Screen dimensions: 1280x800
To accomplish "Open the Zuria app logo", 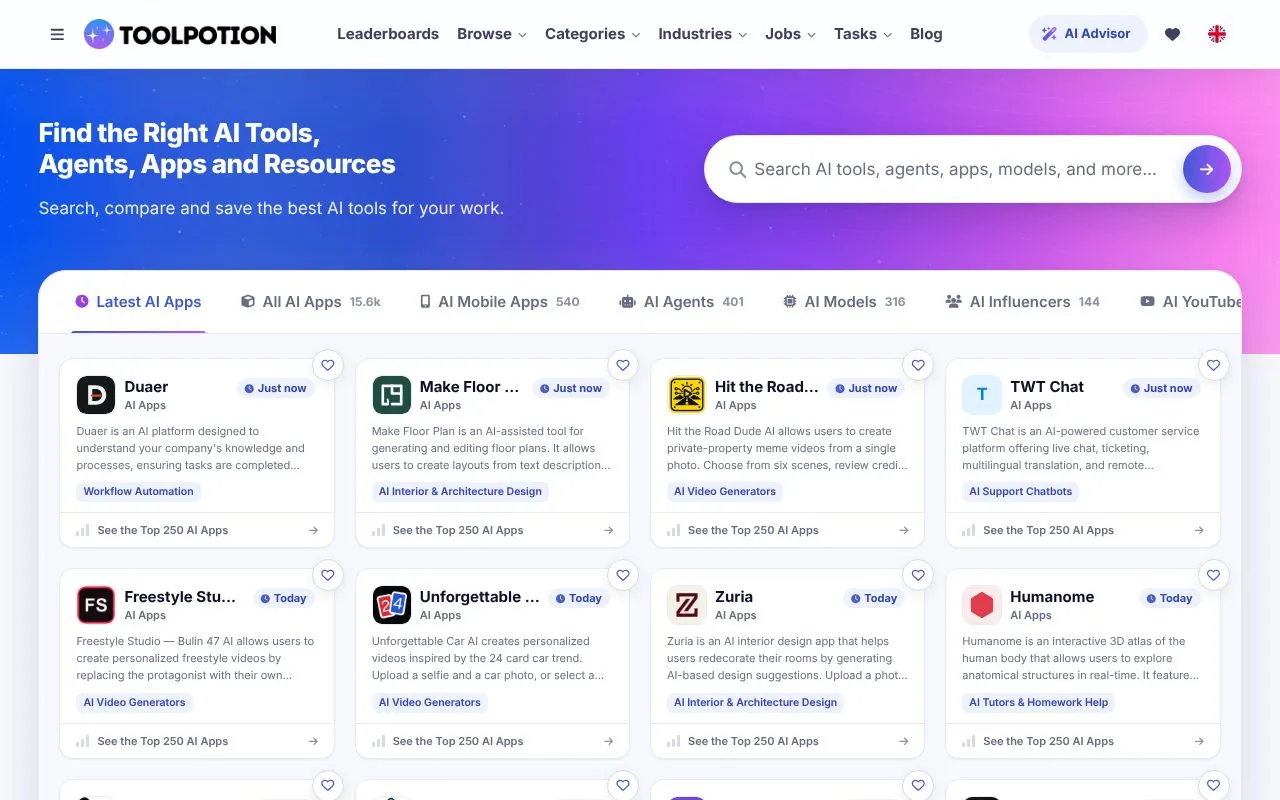I will 686,605.
